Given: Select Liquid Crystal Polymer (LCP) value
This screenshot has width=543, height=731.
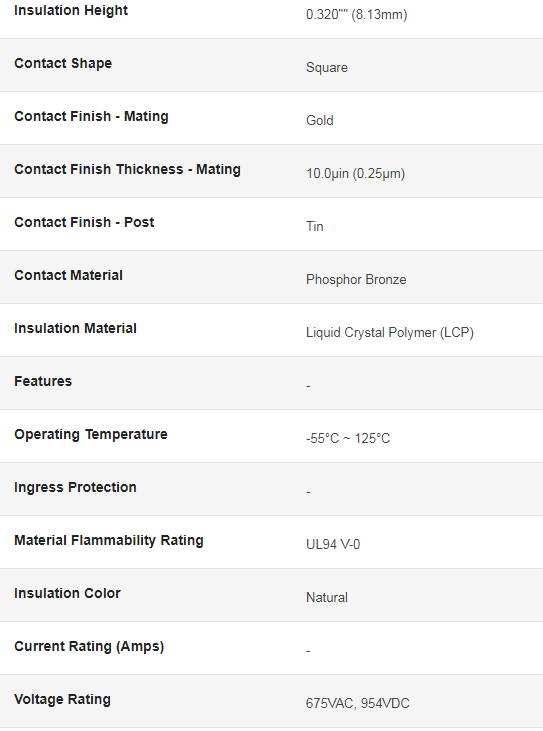Looking at the screenshot, I should (x=390, y=332).
